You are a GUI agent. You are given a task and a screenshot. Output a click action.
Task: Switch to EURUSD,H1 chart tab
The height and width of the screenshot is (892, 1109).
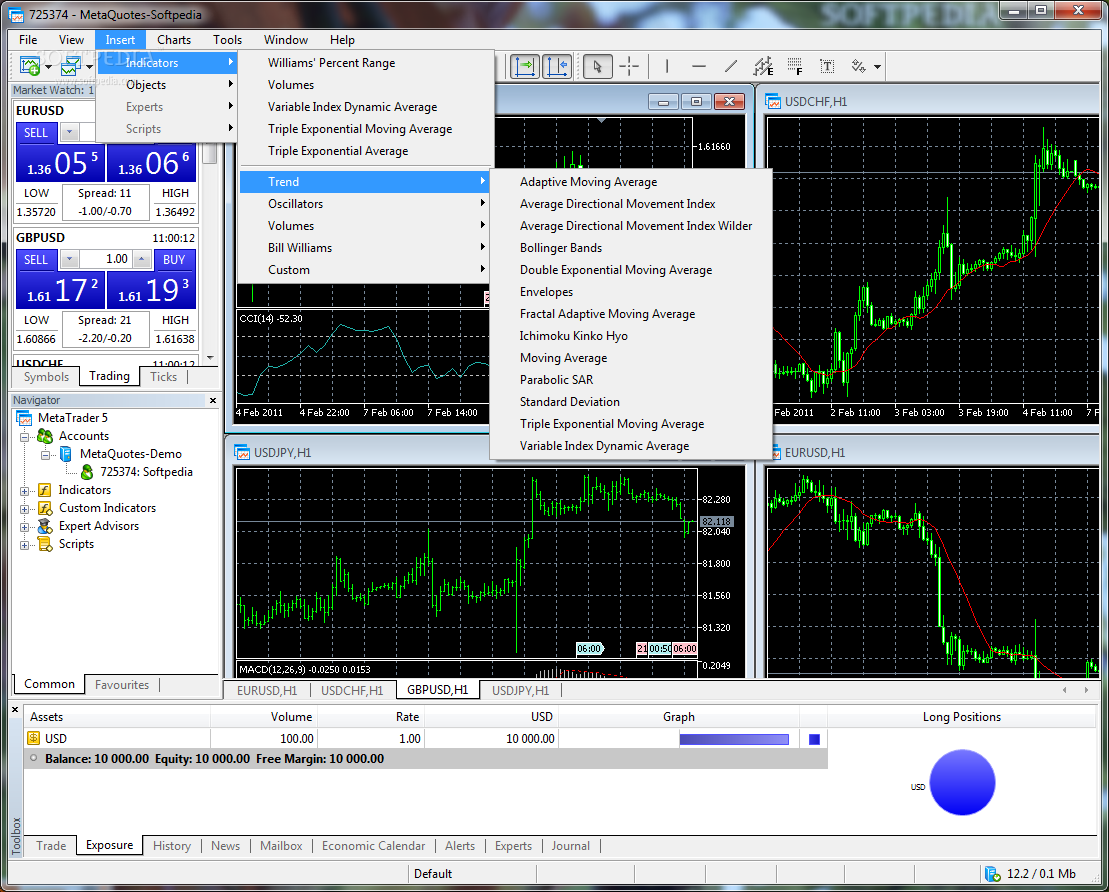pos(267,690)
